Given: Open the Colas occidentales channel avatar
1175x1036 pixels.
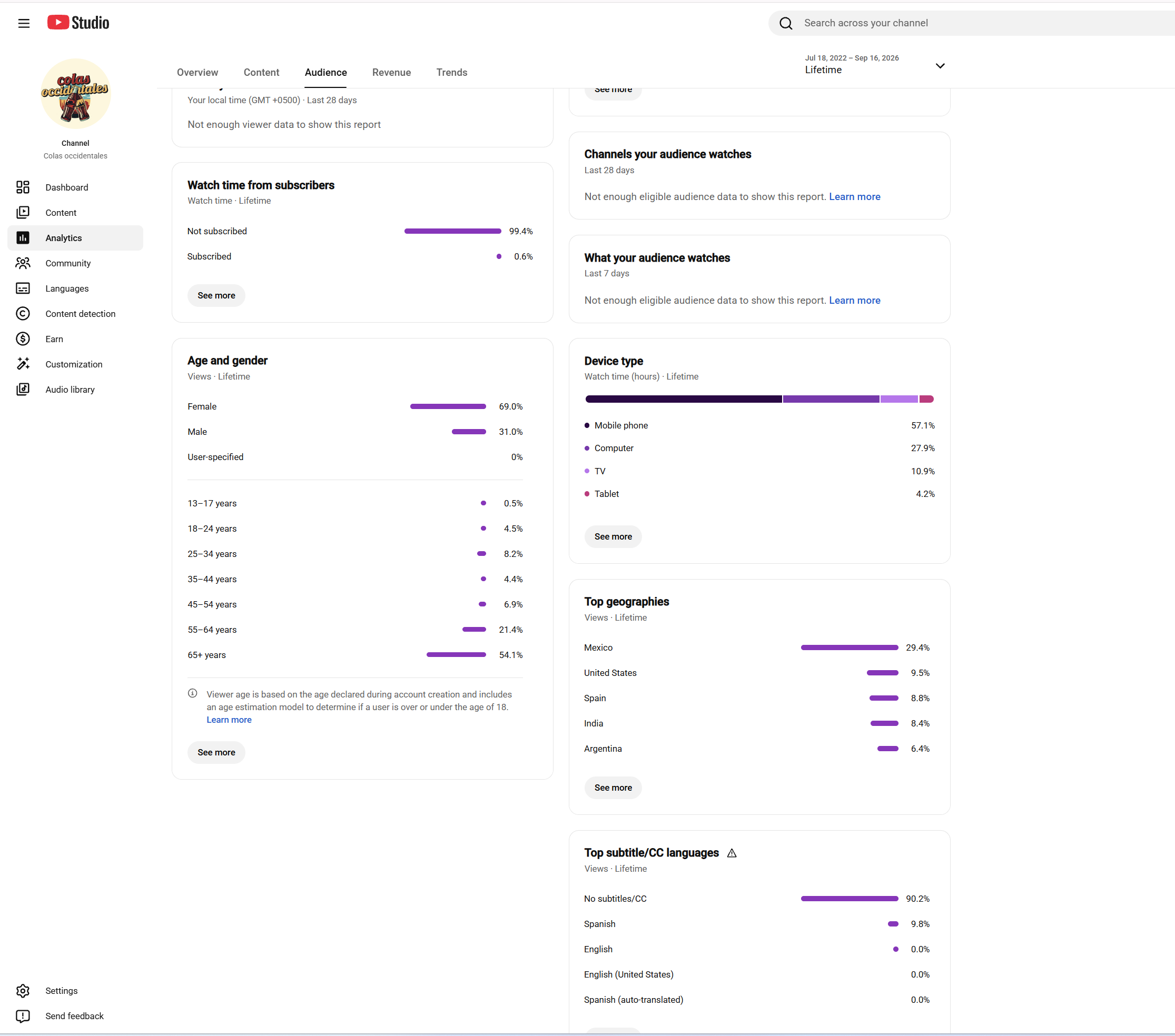Looking at the screenshot, I should tap(75, 93).
